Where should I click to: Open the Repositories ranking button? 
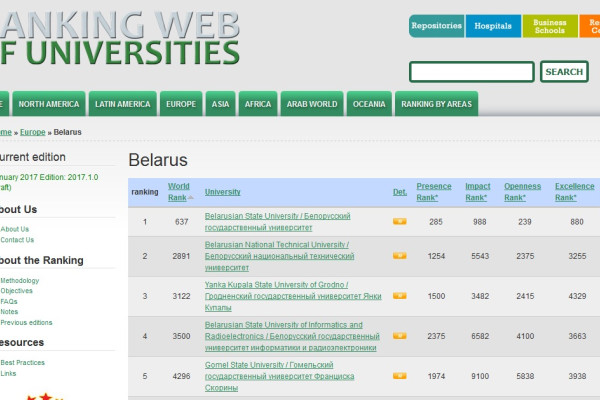point(437,26)
